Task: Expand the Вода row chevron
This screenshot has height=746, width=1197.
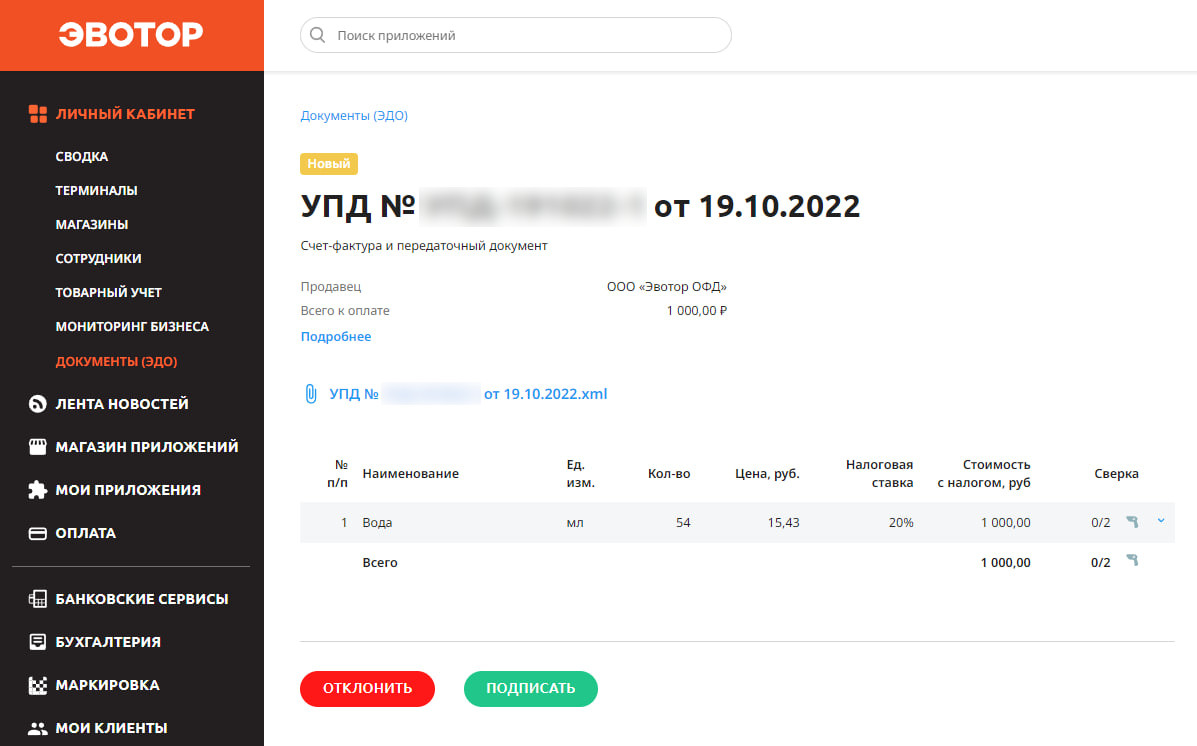Action: pyautogui.click(x=1161, y=521)
